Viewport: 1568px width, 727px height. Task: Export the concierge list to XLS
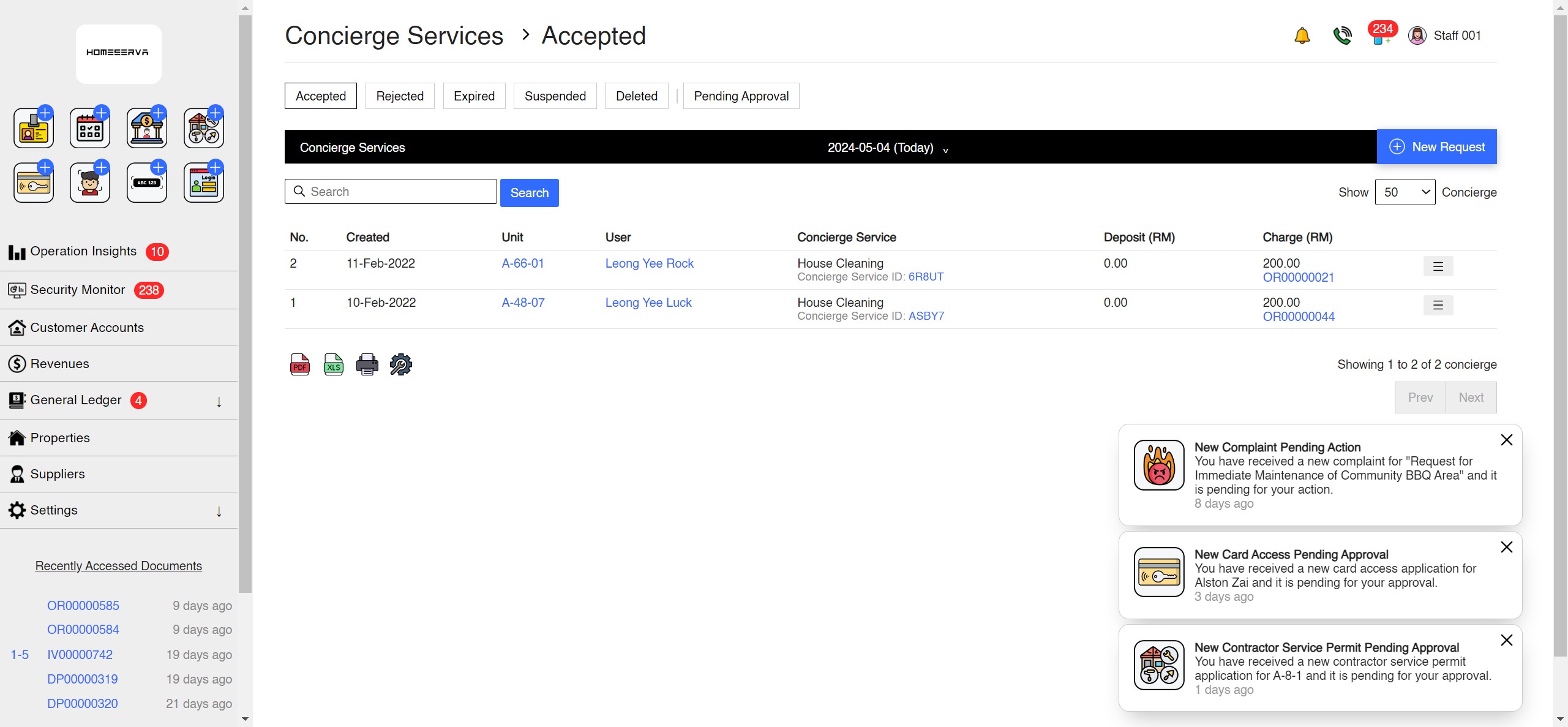pos(333,364)
